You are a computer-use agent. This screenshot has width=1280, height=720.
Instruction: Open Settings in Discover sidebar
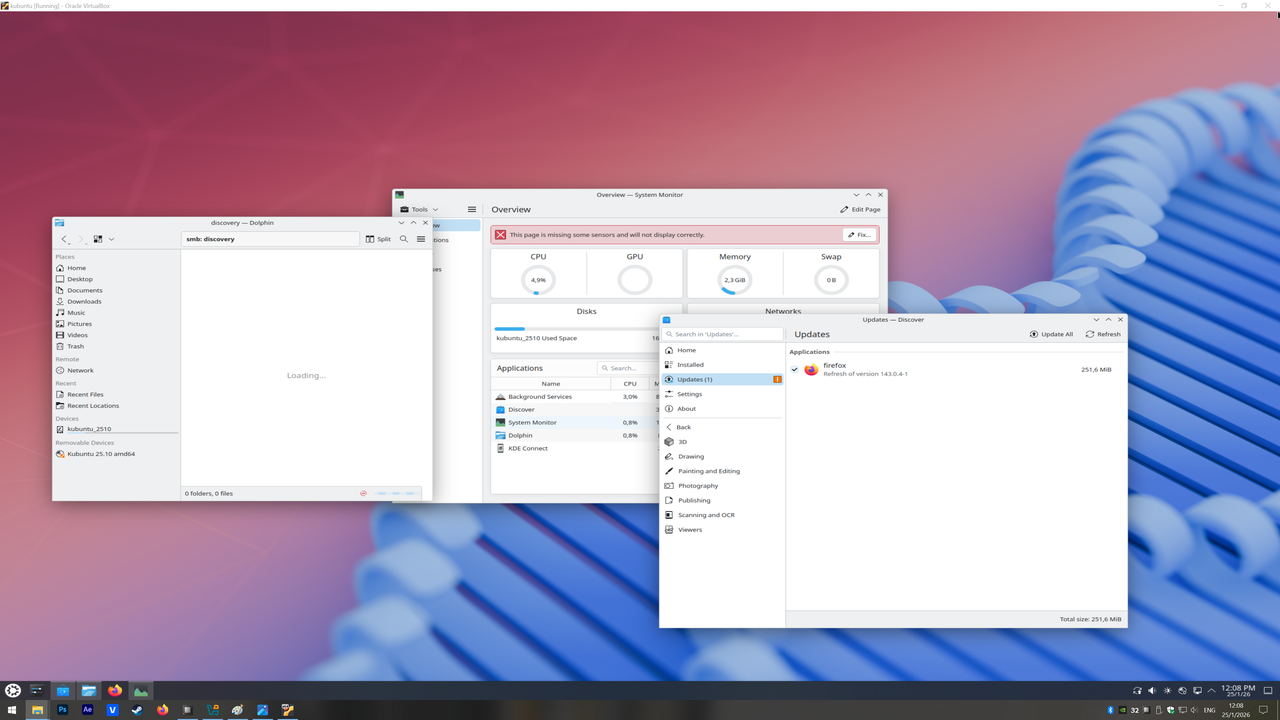pyautogui.click(x=722, y=394)
